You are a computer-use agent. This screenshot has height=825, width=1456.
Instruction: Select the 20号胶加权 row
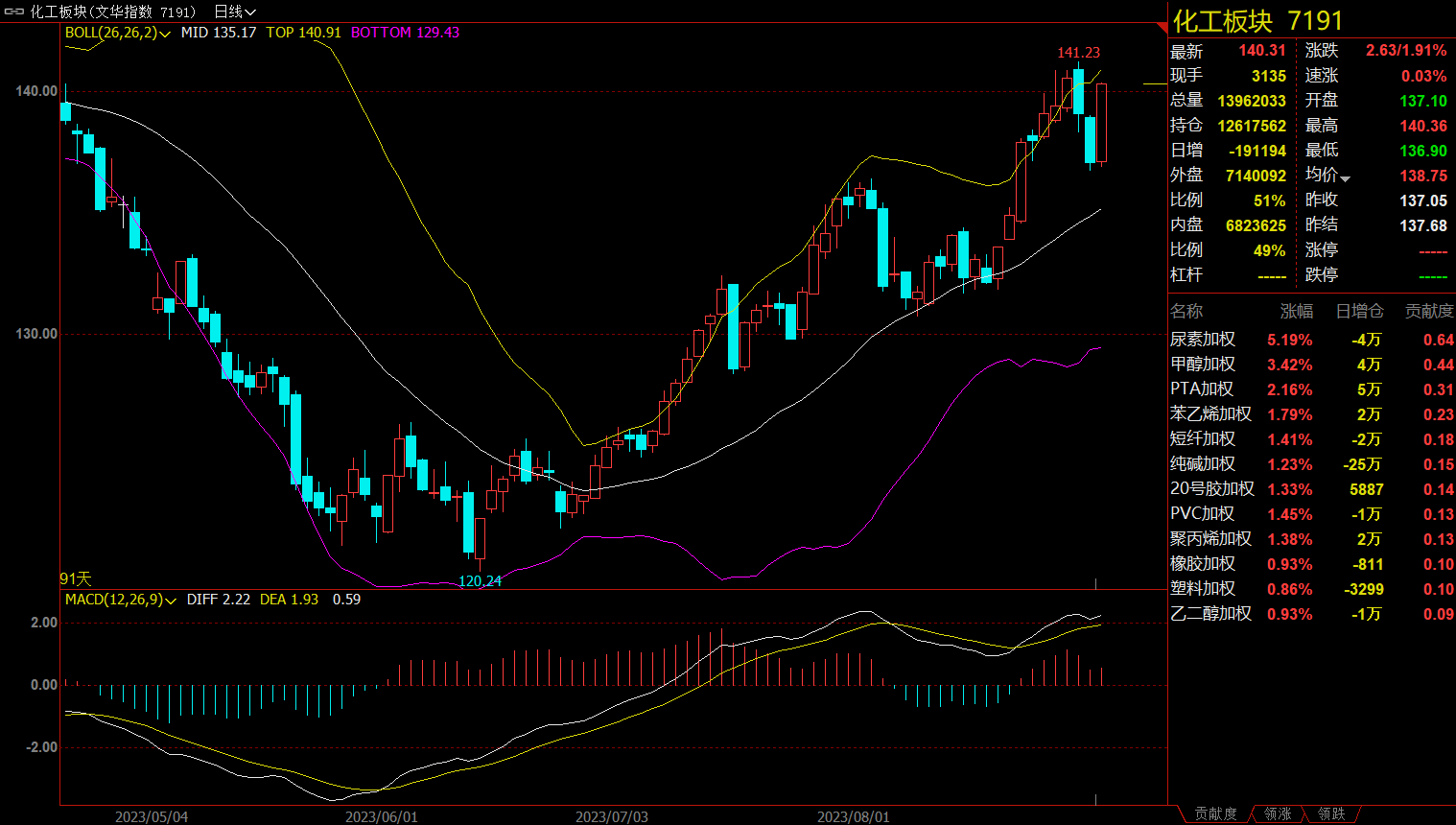pyautogui.click(x=1311, y=489)
